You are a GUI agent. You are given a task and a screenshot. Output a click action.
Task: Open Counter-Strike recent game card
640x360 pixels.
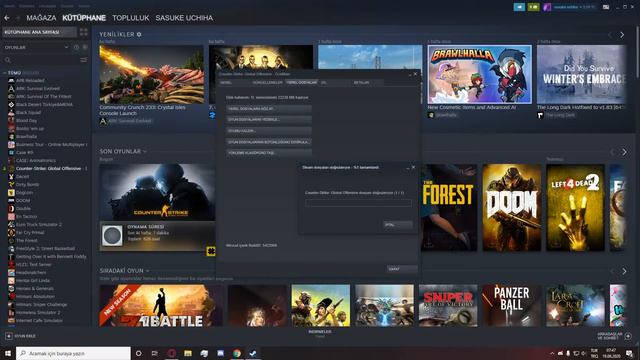[158, 193]
